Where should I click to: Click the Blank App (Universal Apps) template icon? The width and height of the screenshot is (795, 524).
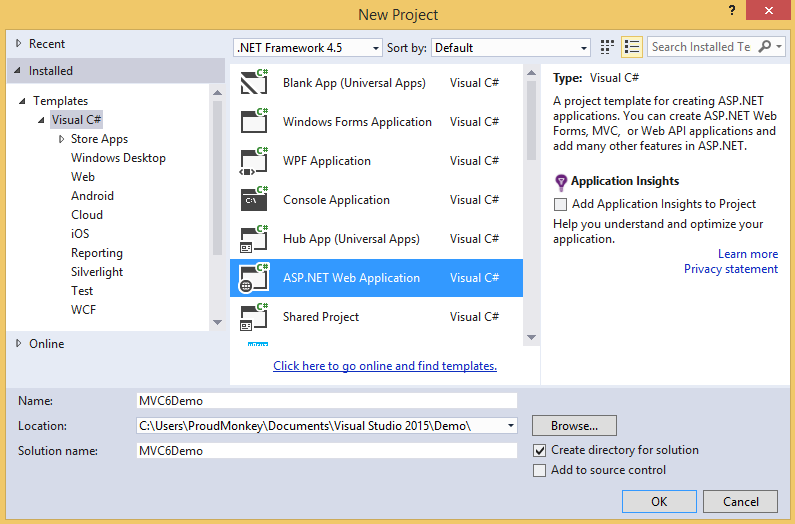tap(254, 82)
